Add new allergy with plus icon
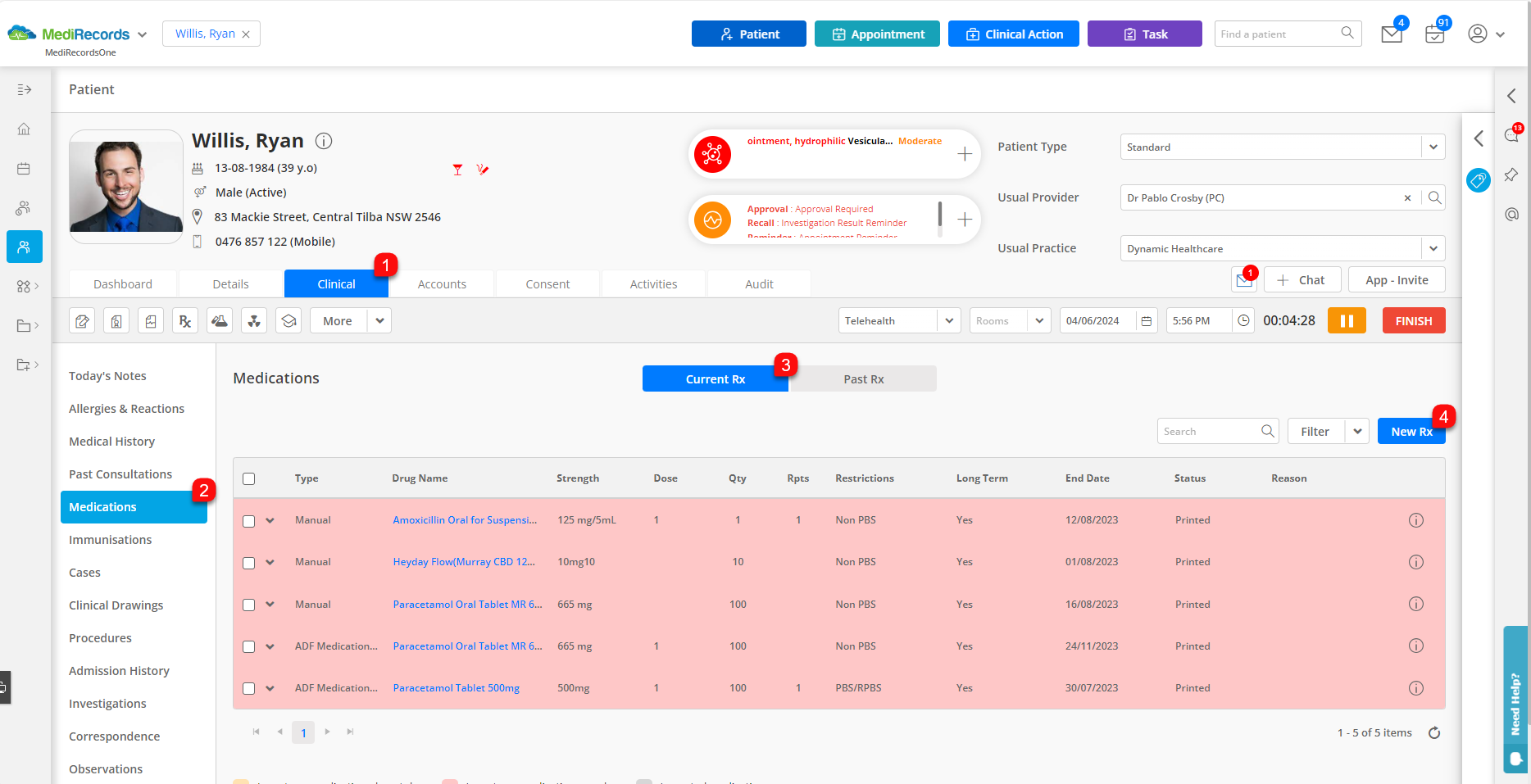Image resolution: width=1531 pixels, height=784 pixels. pos(965,154)
